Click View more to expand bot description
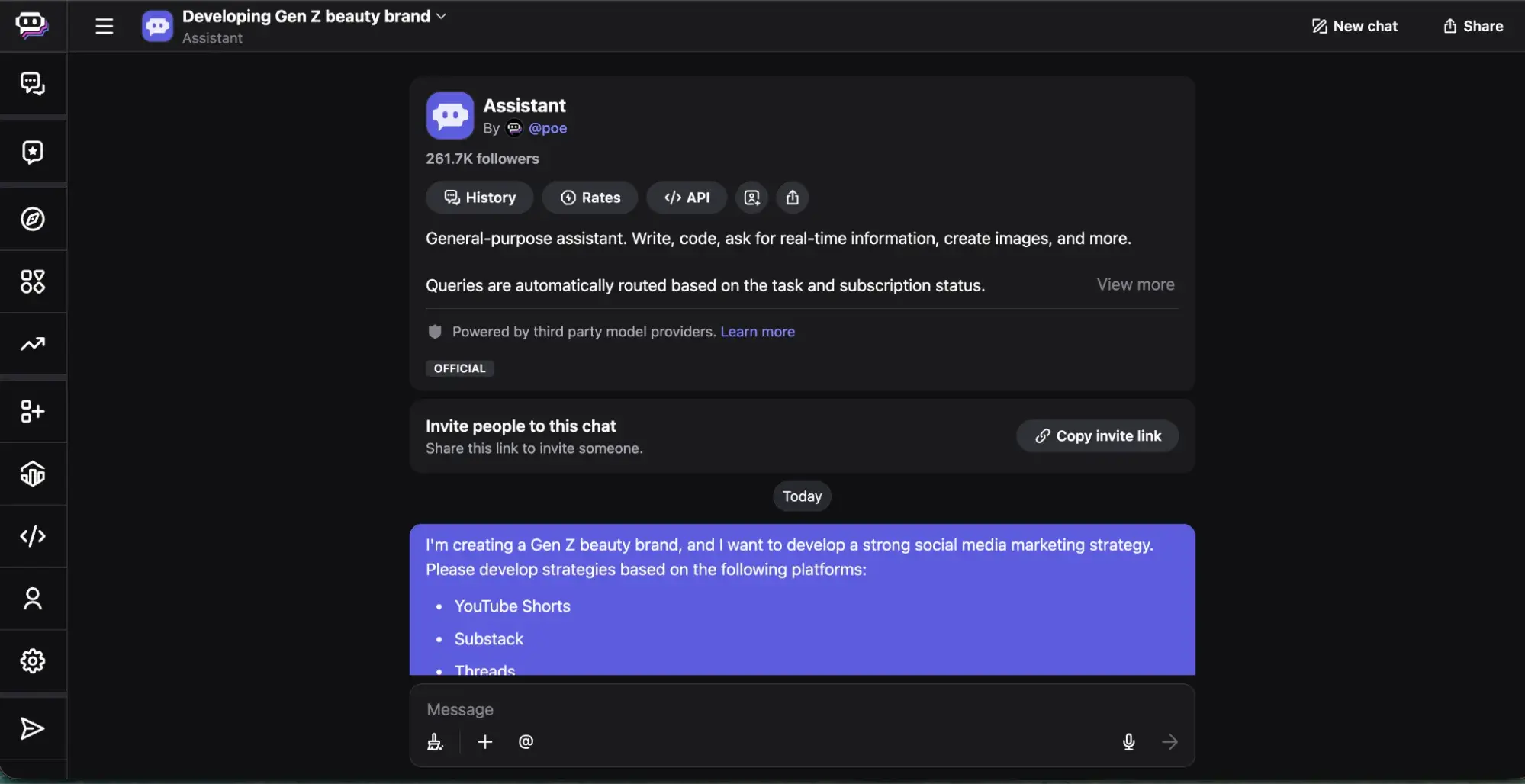This screenshot has width=1525, height=784. (1135, 284)
